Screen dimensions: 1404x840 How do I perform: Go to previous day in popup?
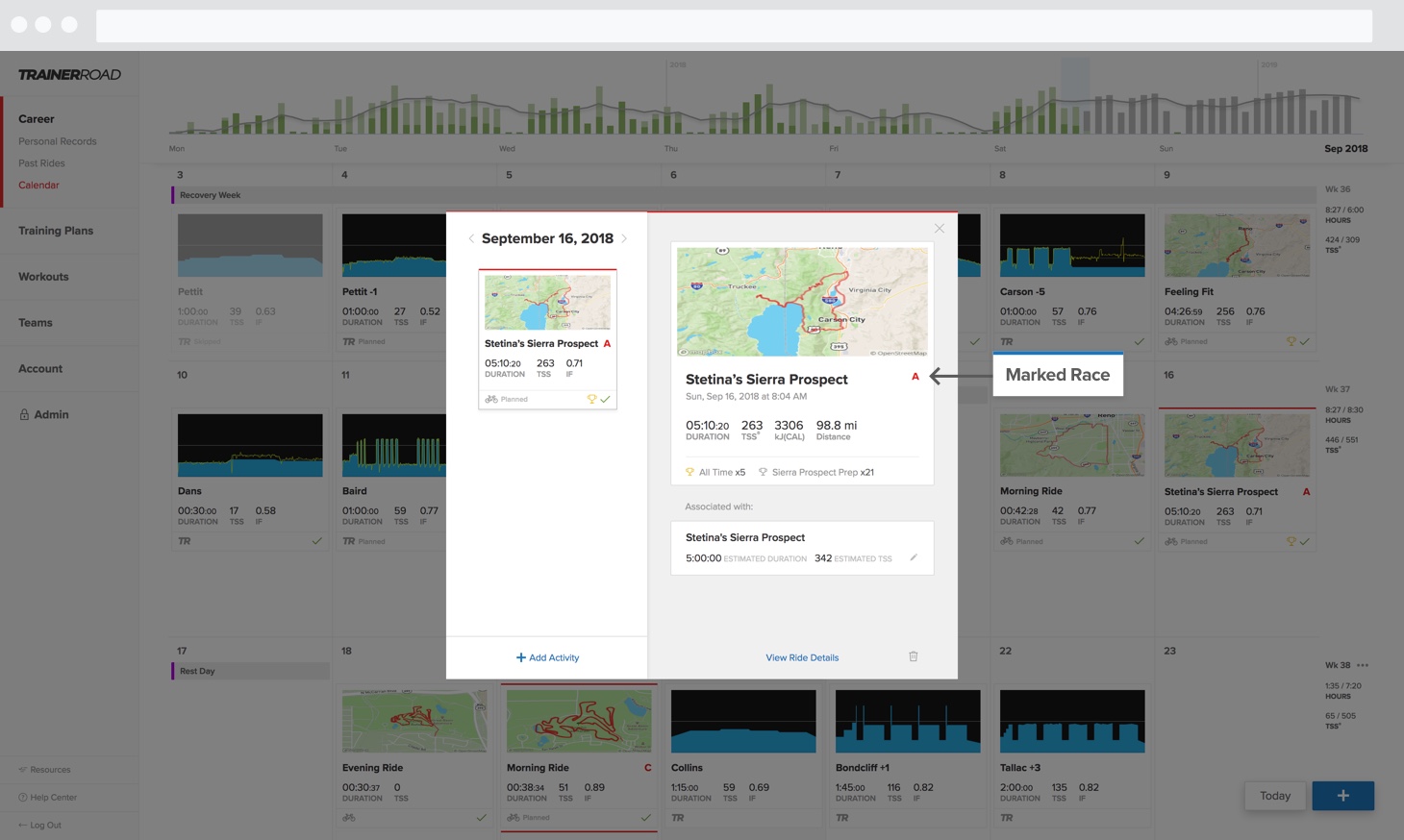click(471, 239)
